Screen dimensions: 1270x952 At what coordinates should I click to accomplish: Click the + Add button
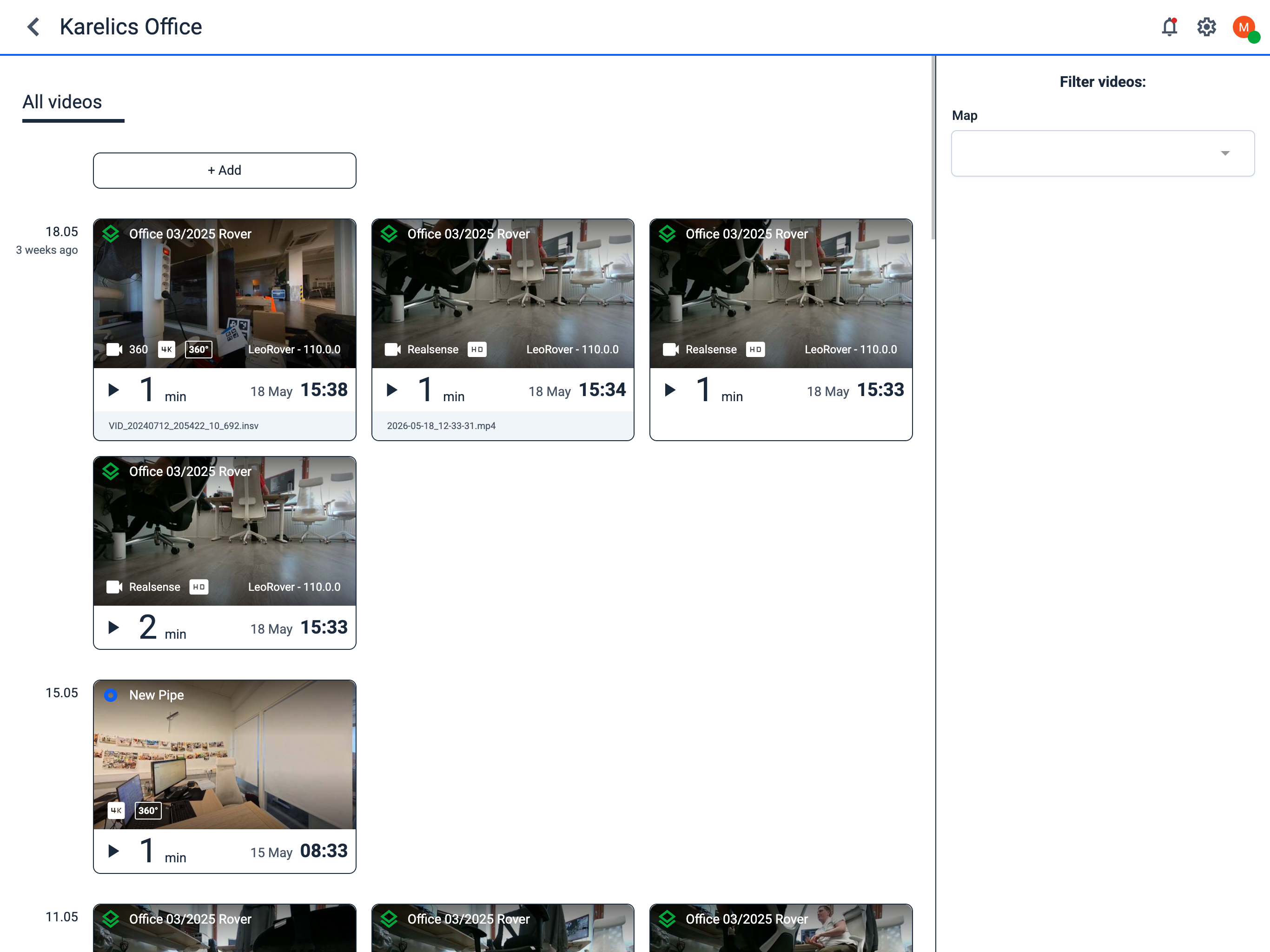225,171
